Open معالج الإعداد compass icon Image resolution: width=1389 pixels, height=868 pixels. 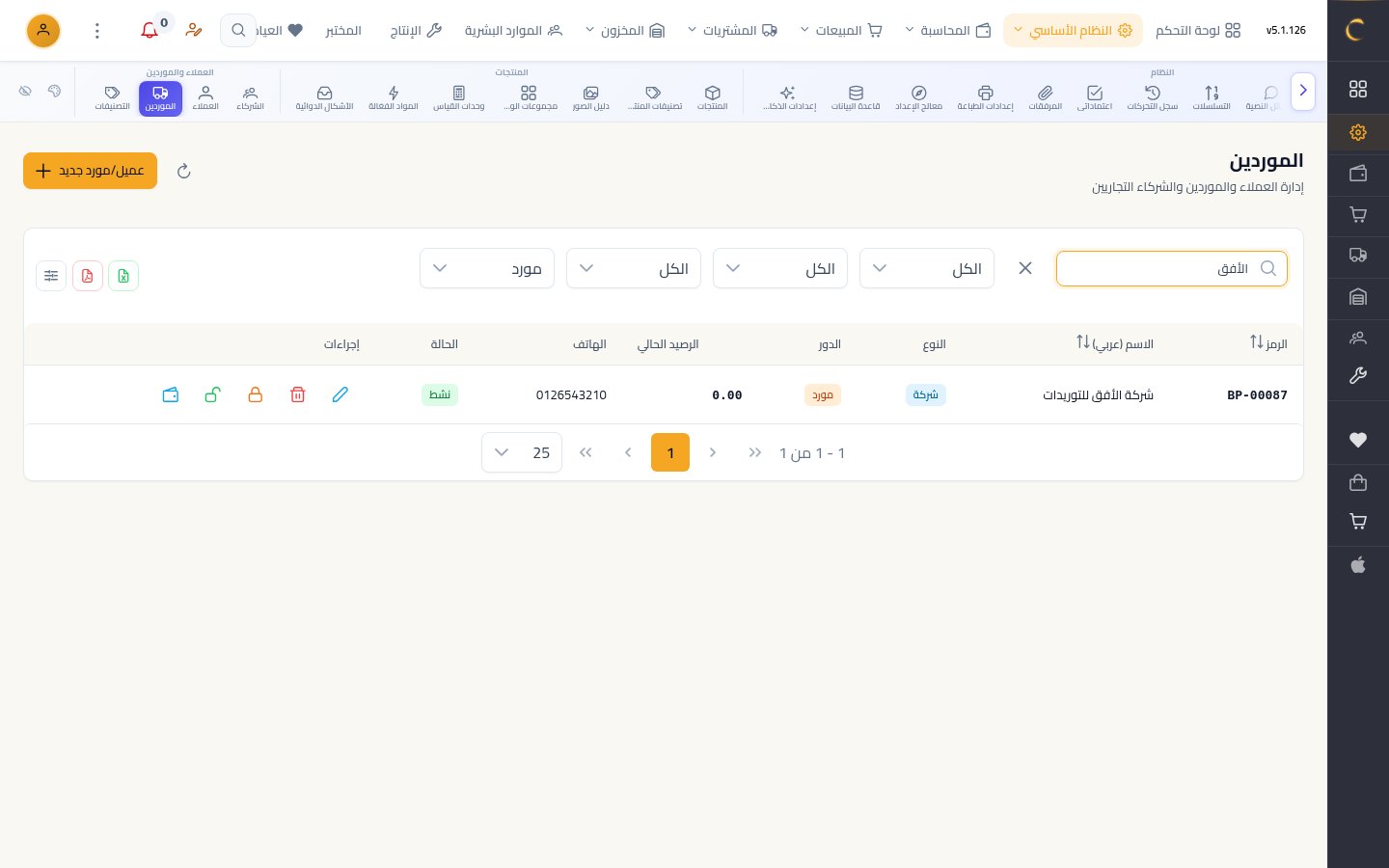919,97
